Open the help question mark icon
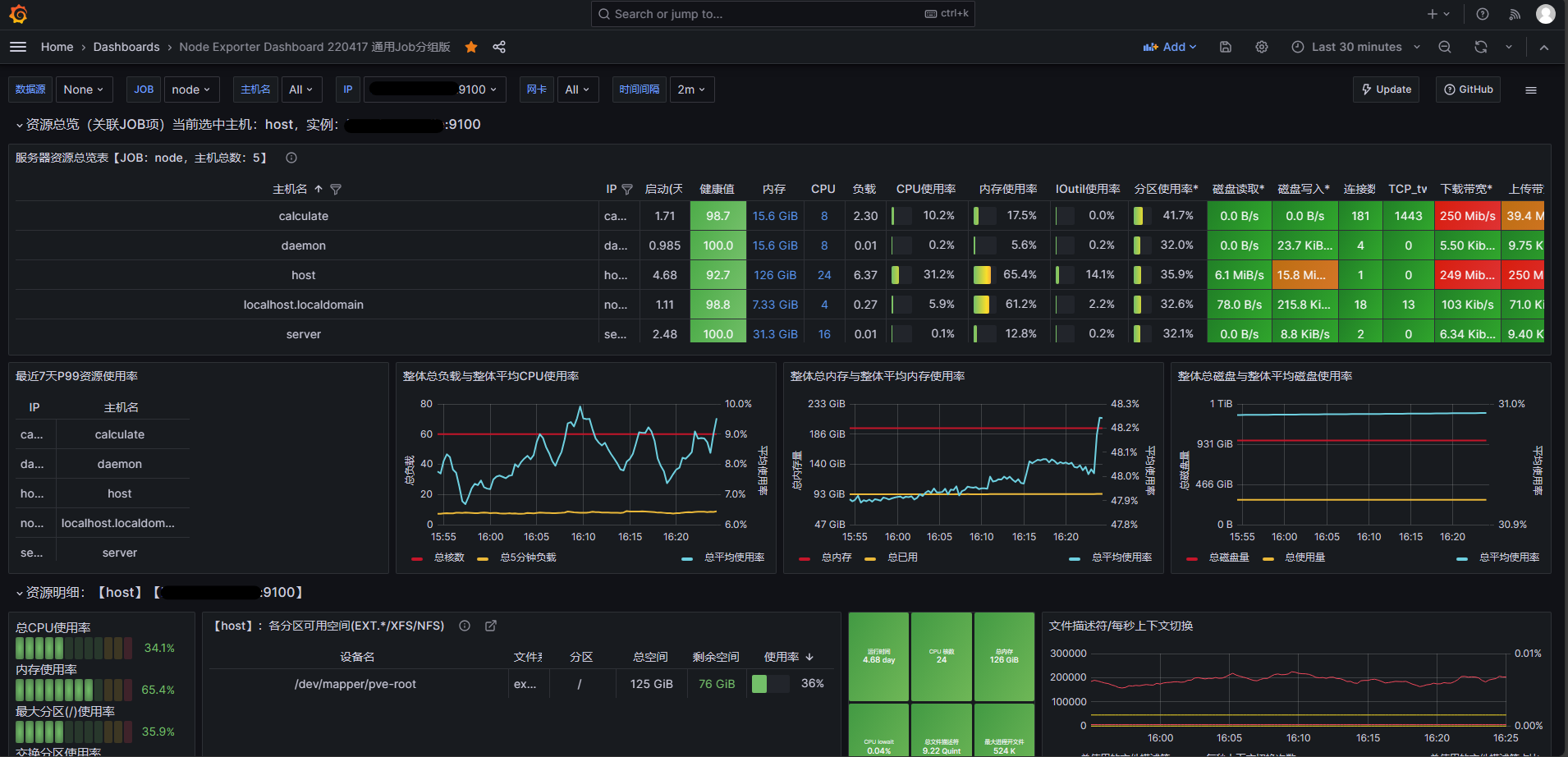 [1483, 14]
